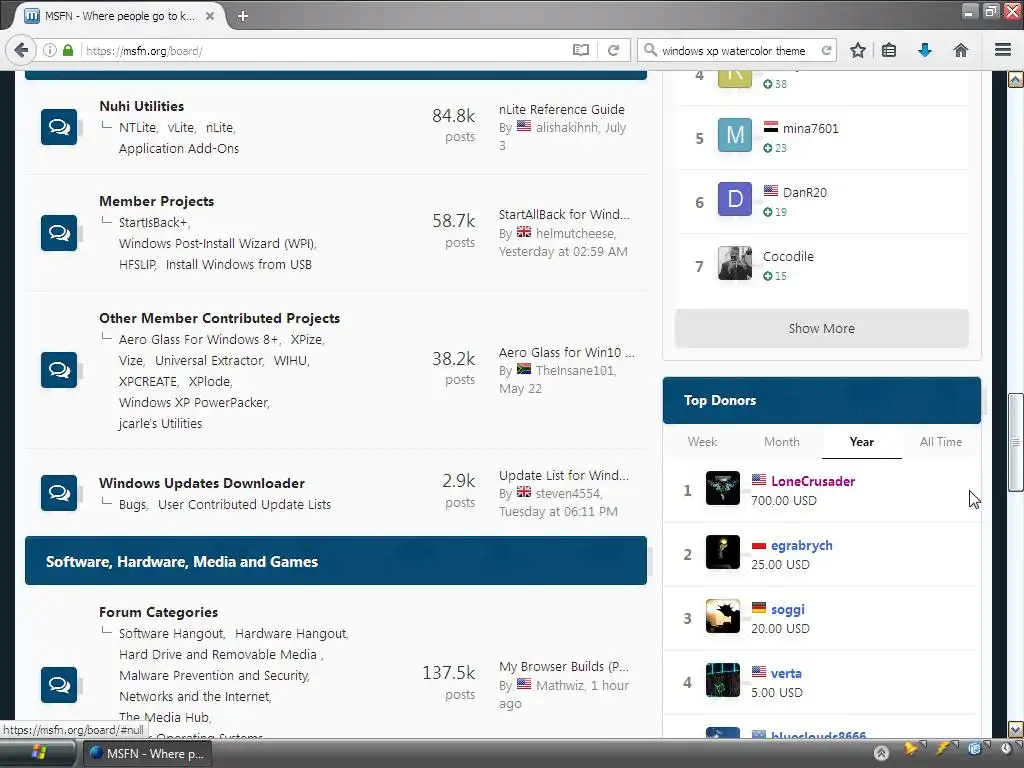1024x768 pixels.
Task: Click Other Member Contributed Projects chat icon
Action: click(59, 370)
